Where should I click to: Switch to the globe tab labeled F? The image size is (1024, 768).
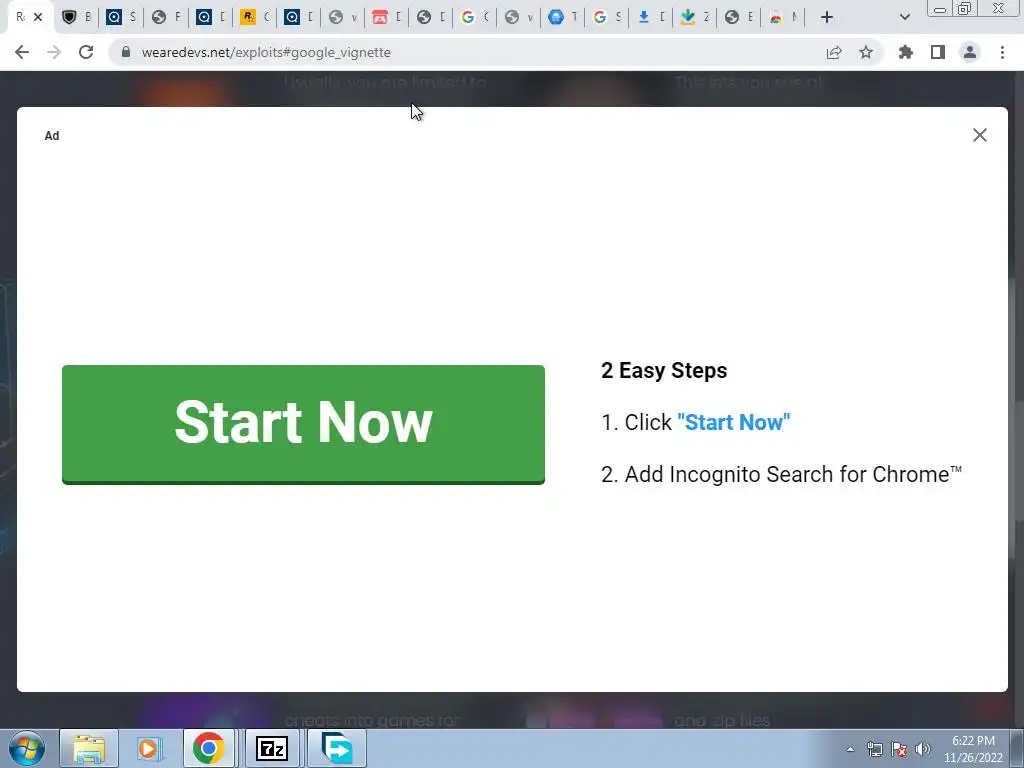pyautogui.click(x=165, y=18)
